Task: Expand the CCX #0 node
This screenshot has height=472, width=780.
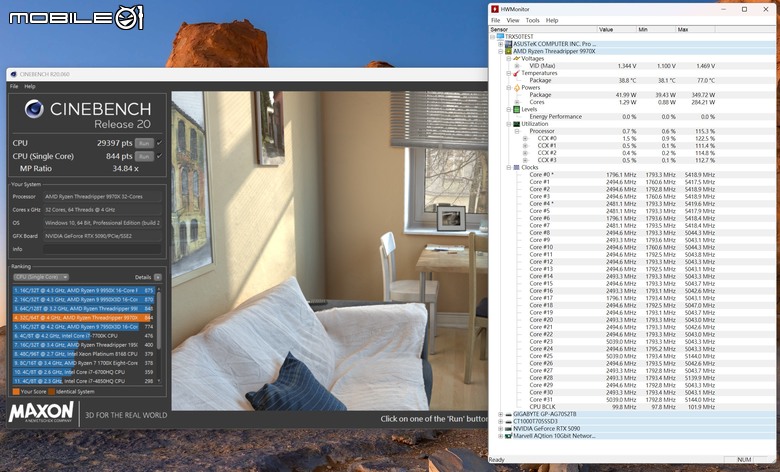Action: [x=525, y=138]
